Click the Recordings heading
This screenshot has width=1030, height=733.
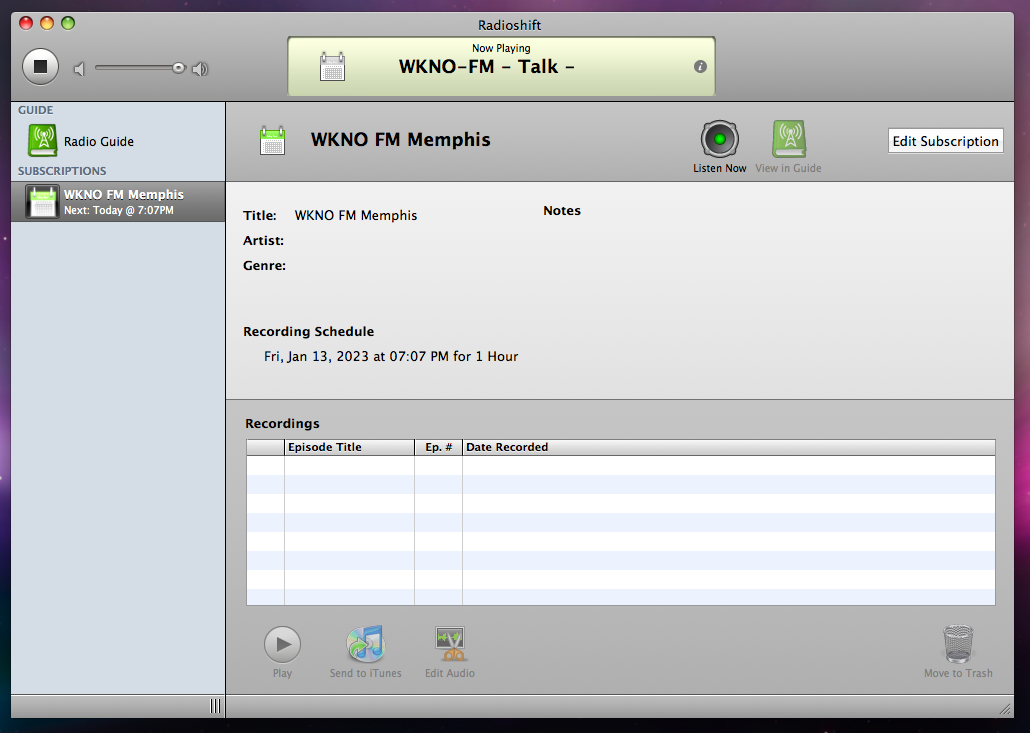coord(282,424)
